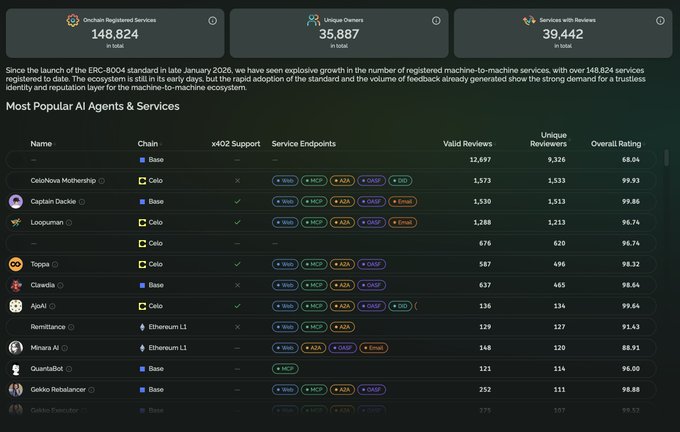This screenshot has height=432, width=680.
Task: Sort table by Overall Rating column
Action: [618, 144]
